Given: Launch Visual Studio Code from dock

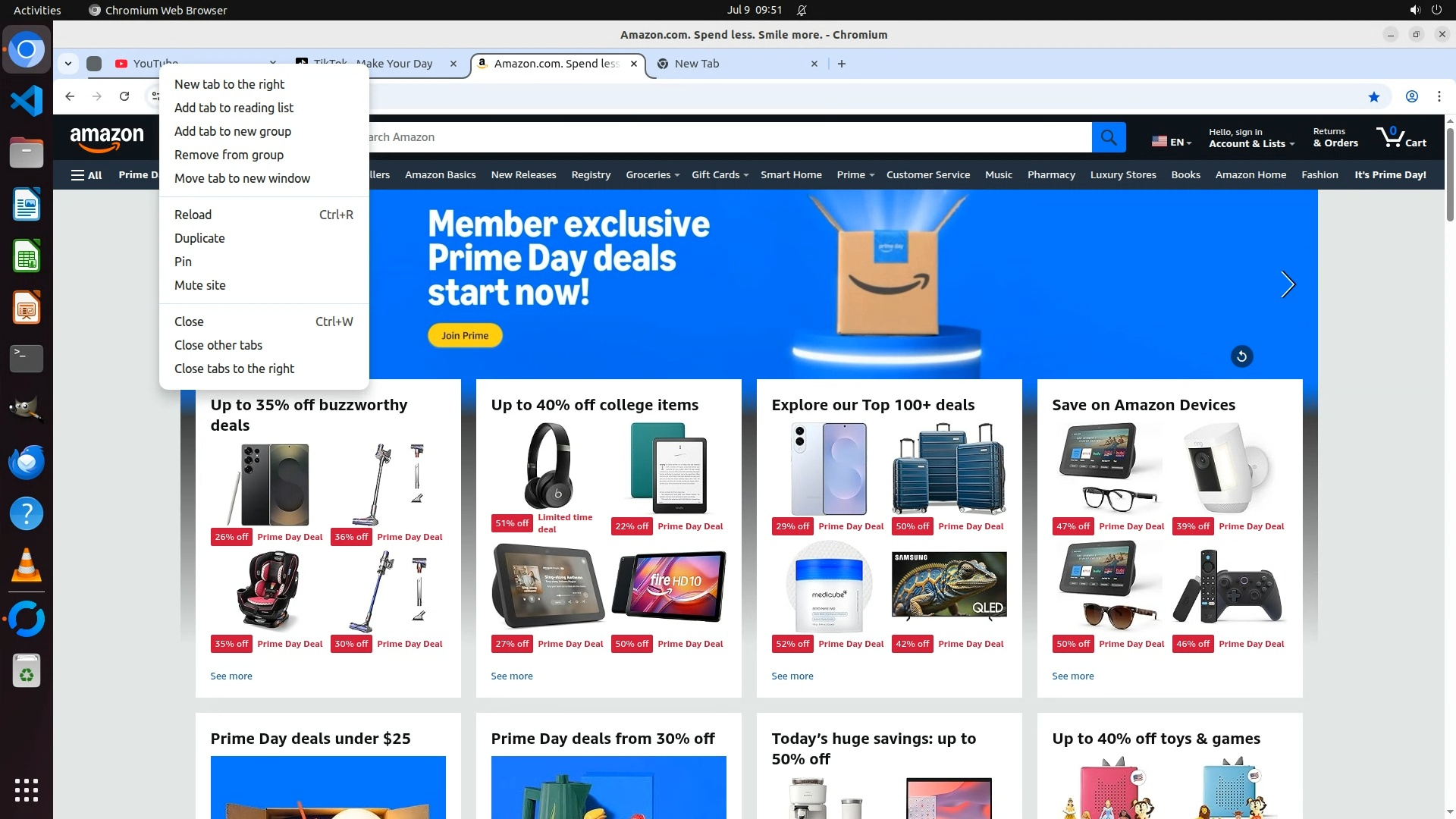Looking at the screenshot, I should (27, 101).
